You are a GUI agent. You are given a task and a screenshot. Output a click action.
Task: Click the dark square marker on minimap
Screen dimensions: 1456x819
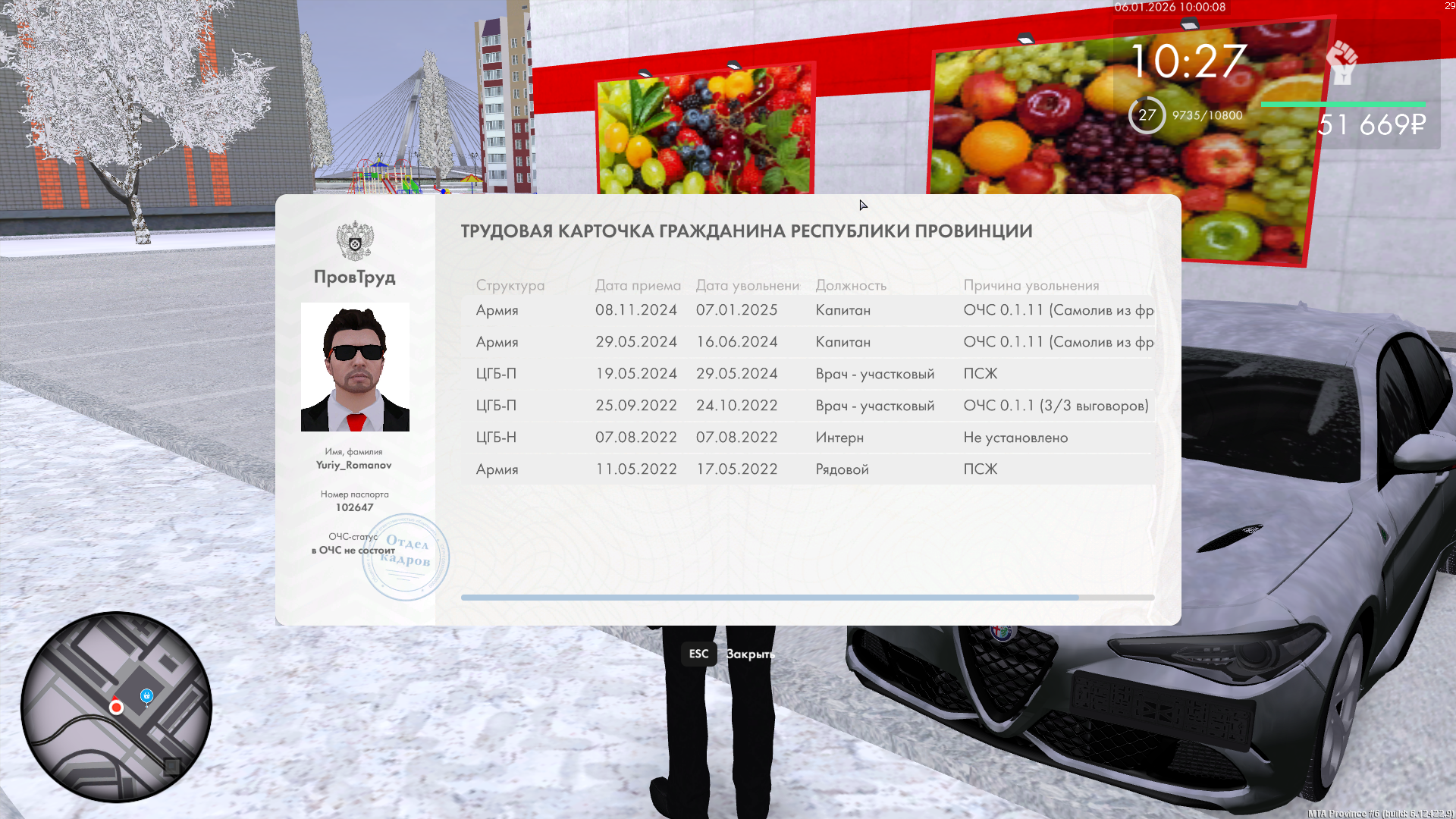[172, 766]
